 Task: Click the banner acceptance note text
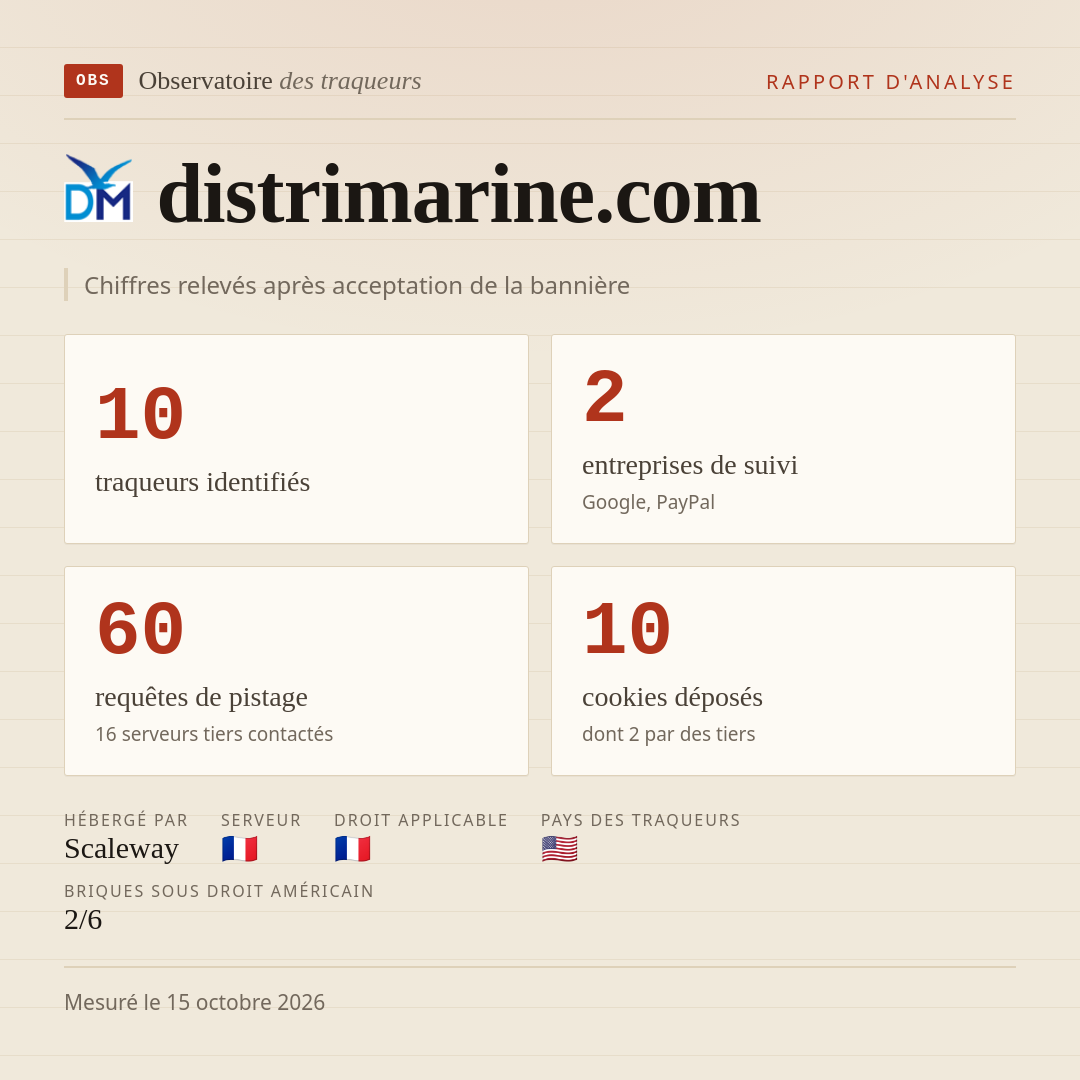point(357,285)
